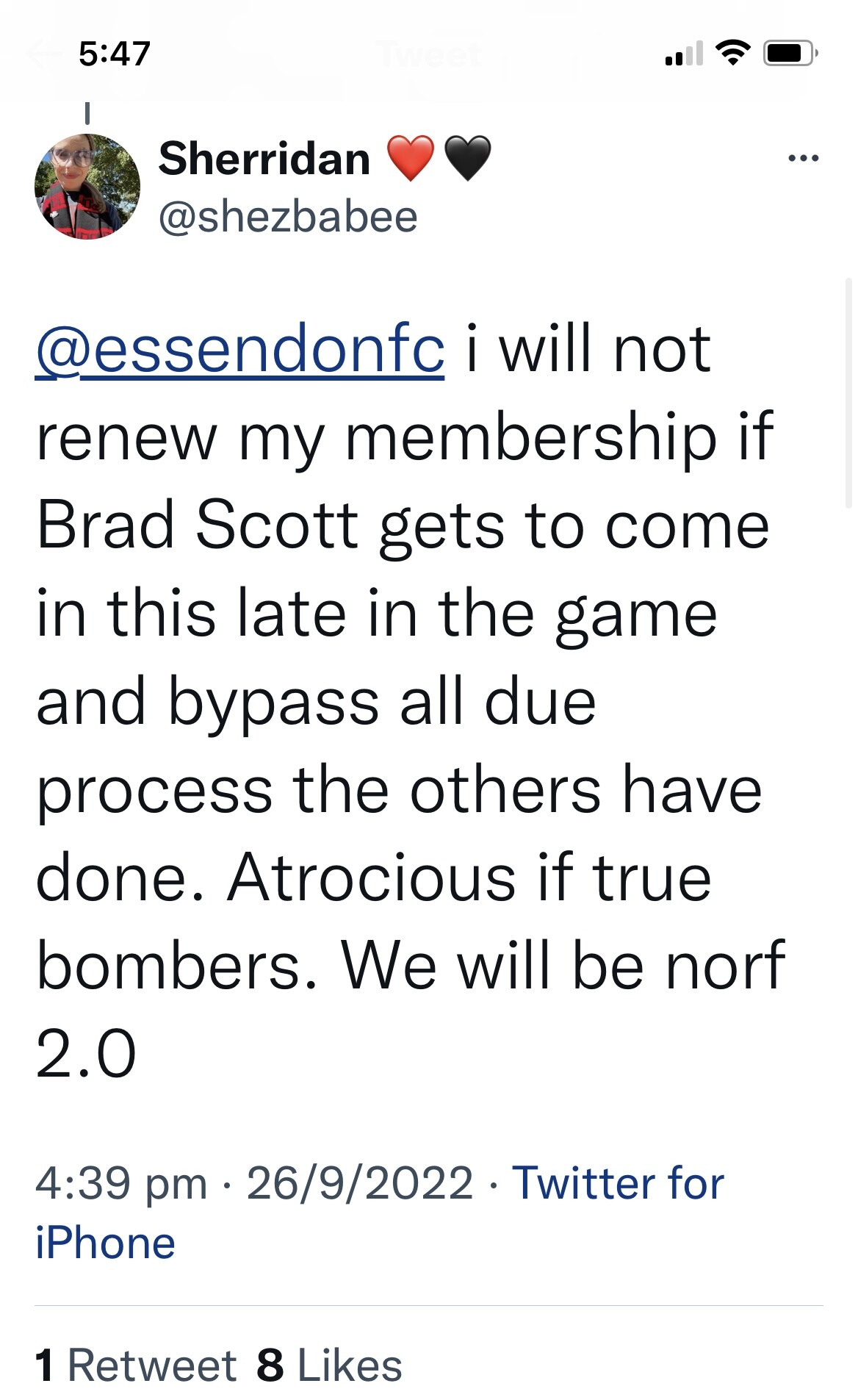The height and width of the screenshot is (1400, 858).
Task: Click the scrollbar on the right edge
Action: click(848, 393)
